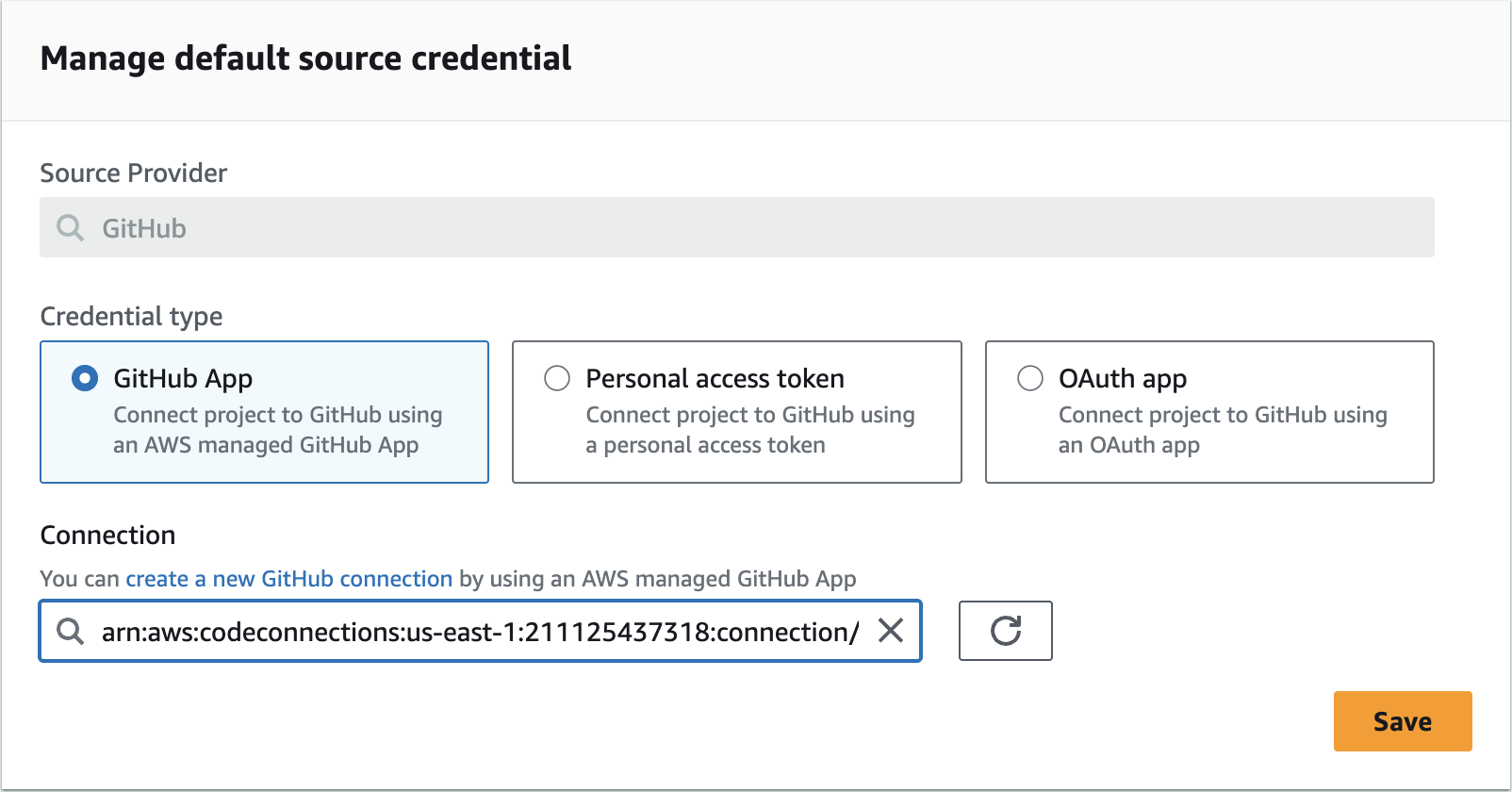Viewport: 1512px width, 792px height.
Task: Pick the OAuth app radio button
Action: click(1030, 379)
